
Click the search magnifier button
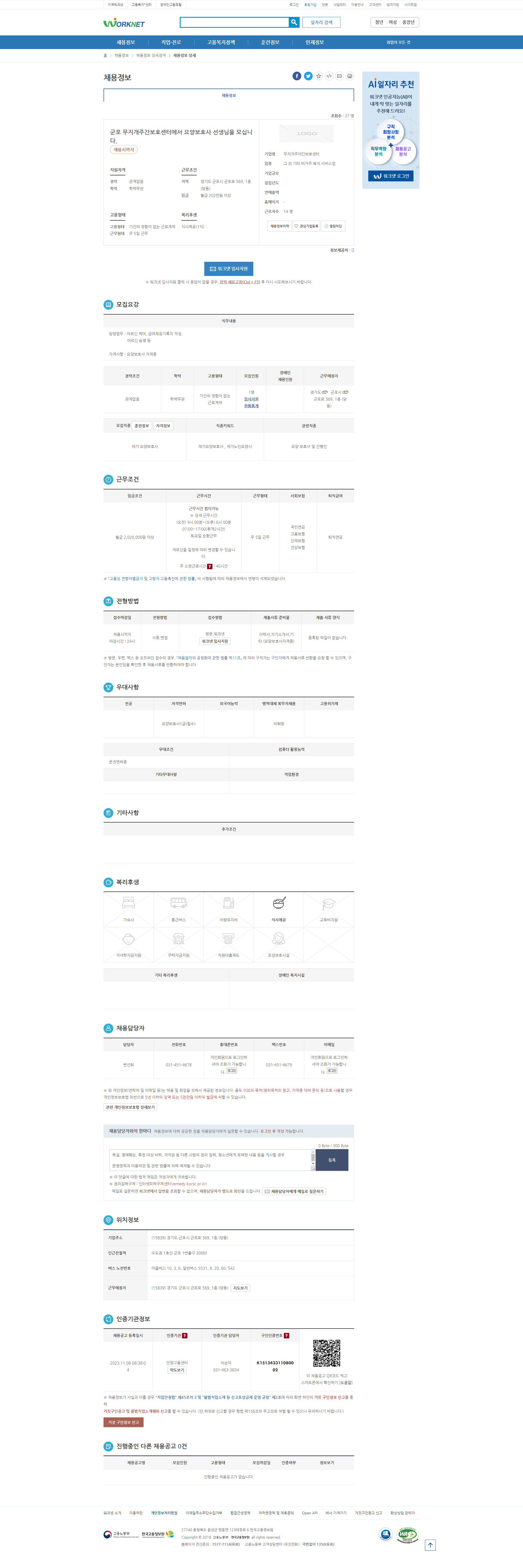294,23
